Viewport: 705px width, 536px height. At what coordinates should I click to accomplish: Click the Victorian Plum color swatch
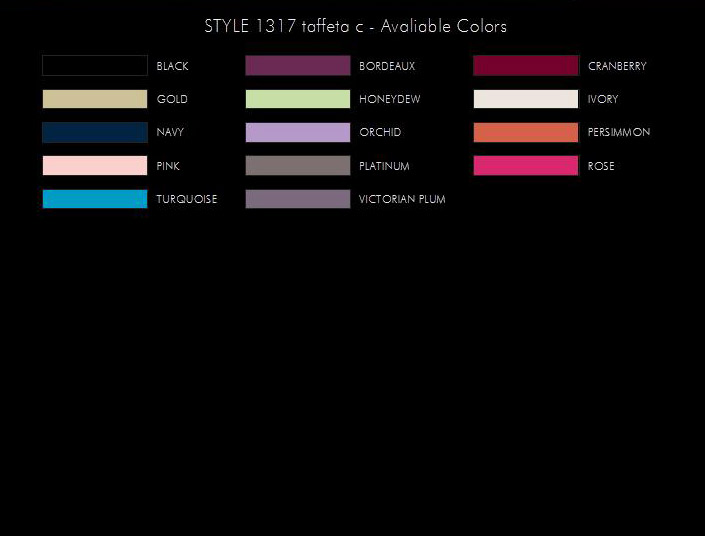click(298, 199)
